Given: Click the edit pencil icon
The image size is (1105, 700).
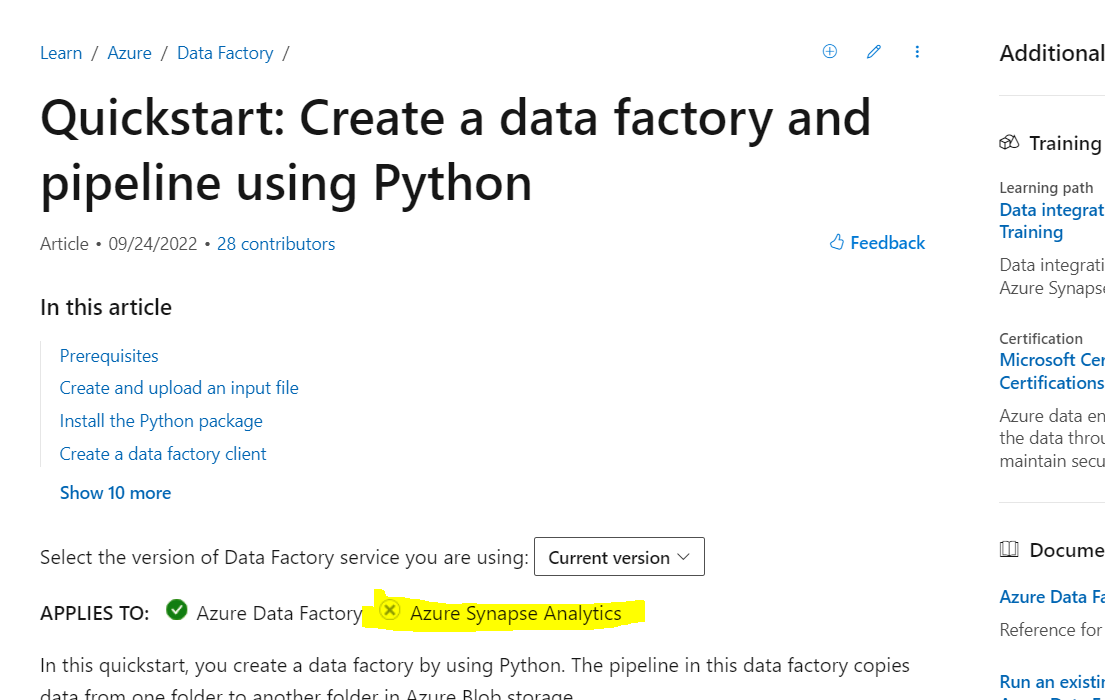Looking at the screenshot, I should pyautogui.click(x=874, y=51).
